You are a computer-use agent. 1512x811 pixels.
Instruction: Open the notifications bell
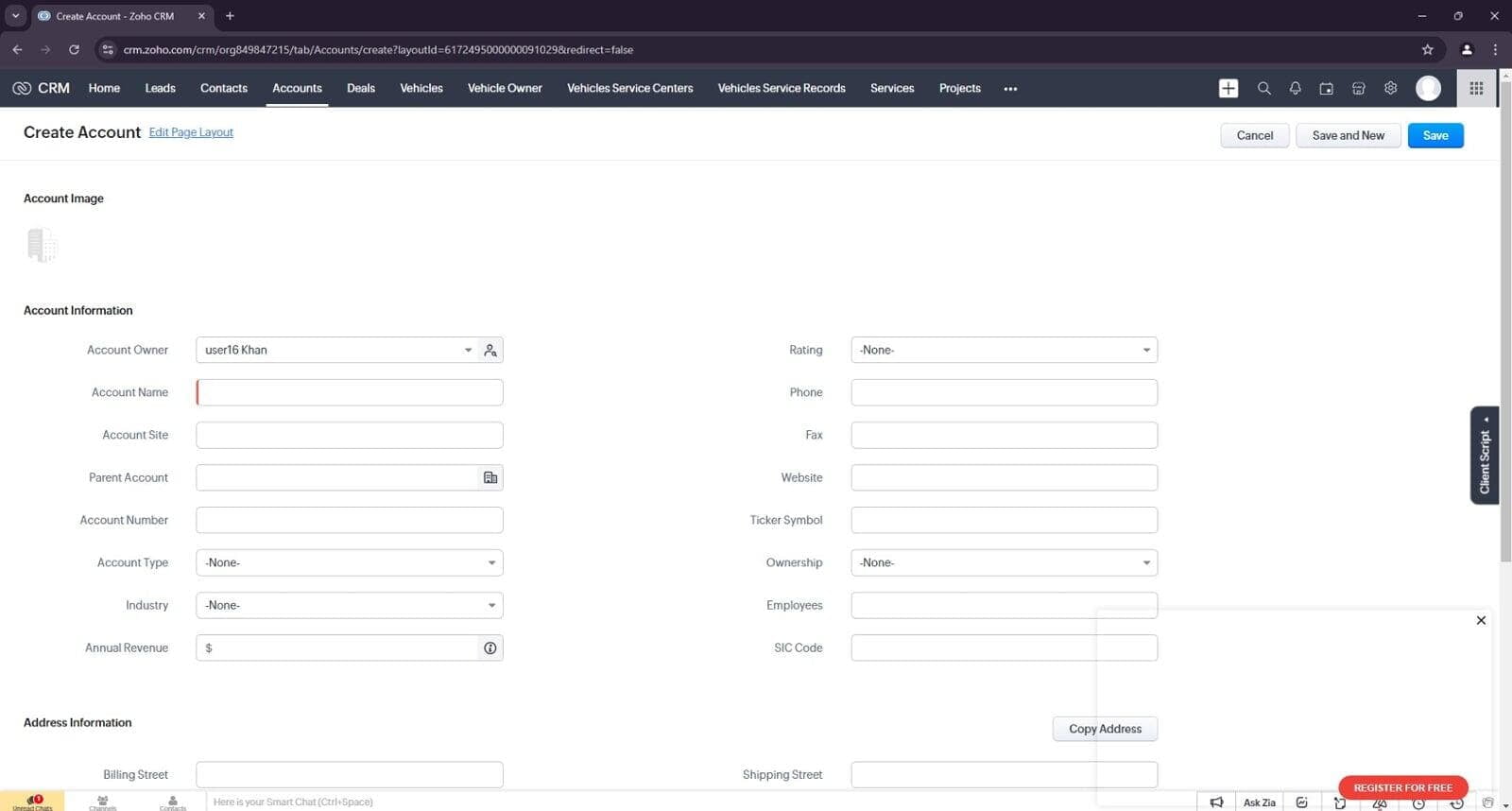[1295, 88]
